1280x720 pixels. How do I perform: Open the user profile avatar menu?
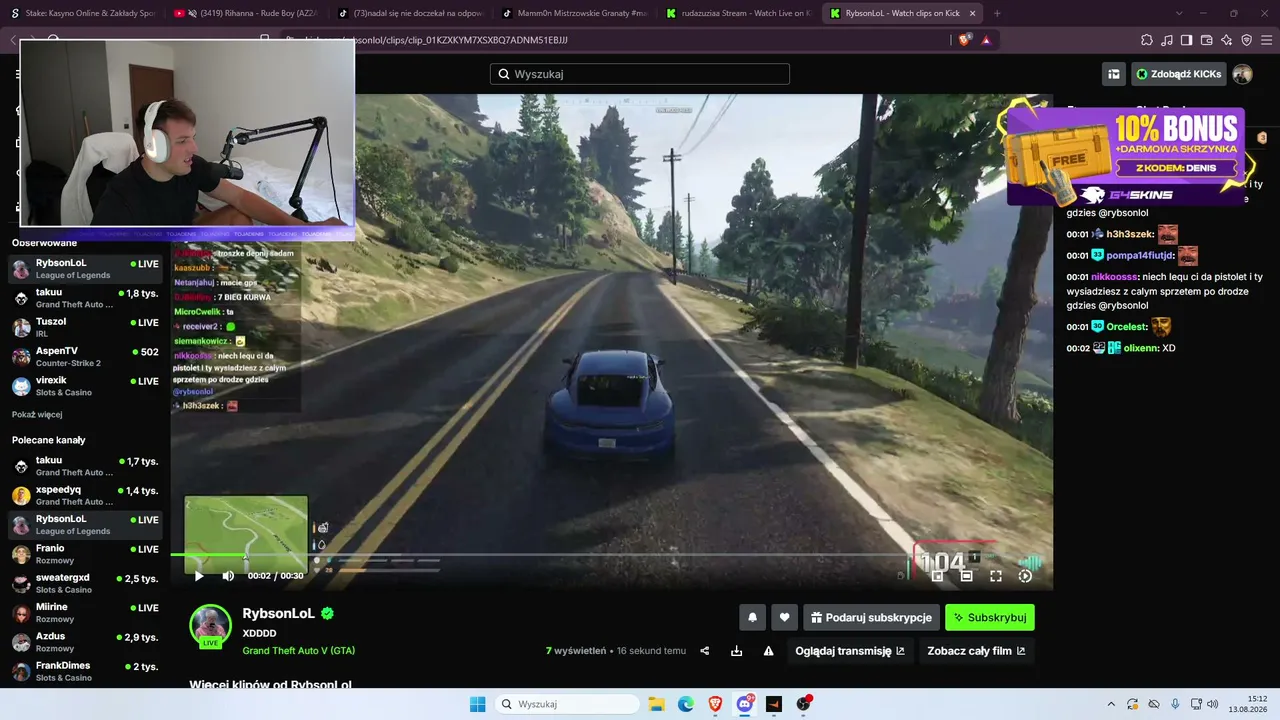click(1242, 74)
